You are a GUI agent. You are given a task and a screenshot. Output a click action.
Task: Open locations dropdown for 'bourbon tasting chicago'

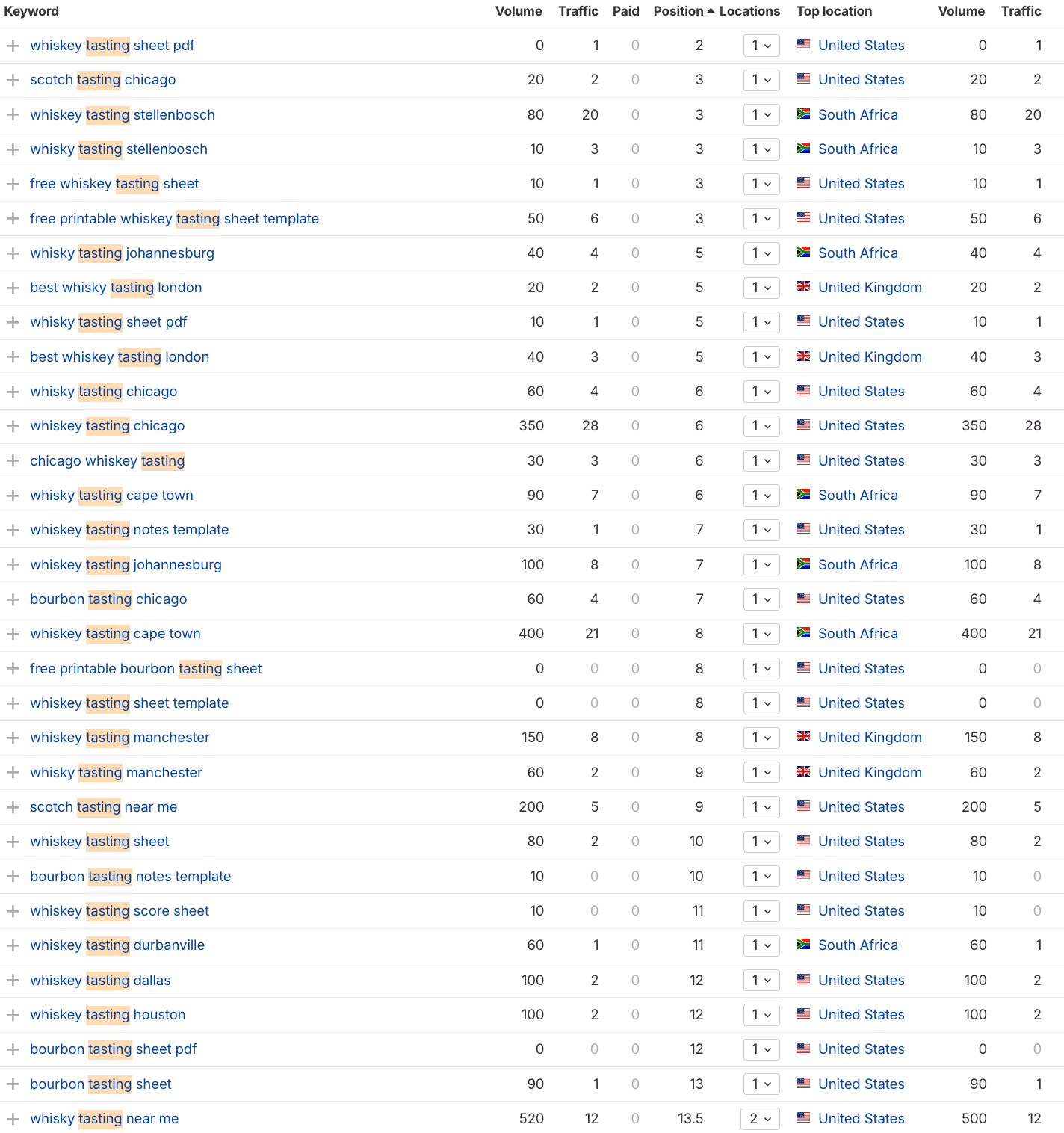[761, 599]
